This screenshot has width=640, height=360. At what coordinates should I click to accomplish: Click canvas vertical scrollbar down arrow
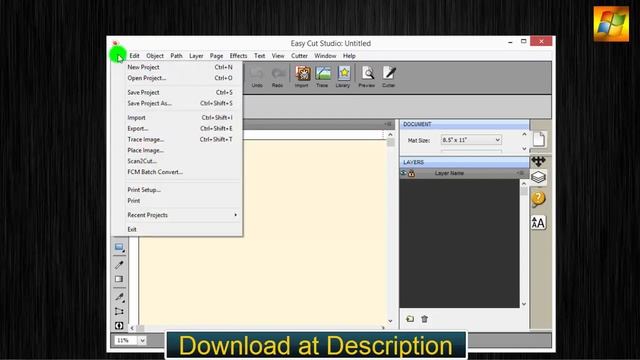(391, 321)
